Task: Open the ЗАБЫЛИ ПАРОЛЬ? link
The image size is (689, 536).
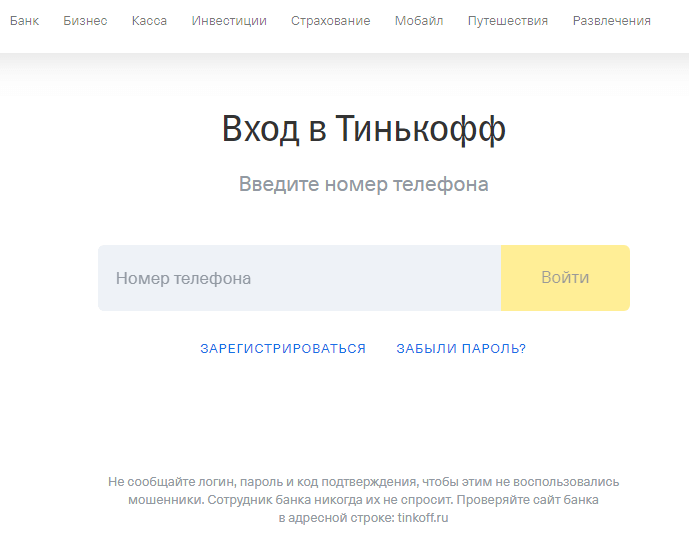Action: pyautogui.click(x=461, y=348)
